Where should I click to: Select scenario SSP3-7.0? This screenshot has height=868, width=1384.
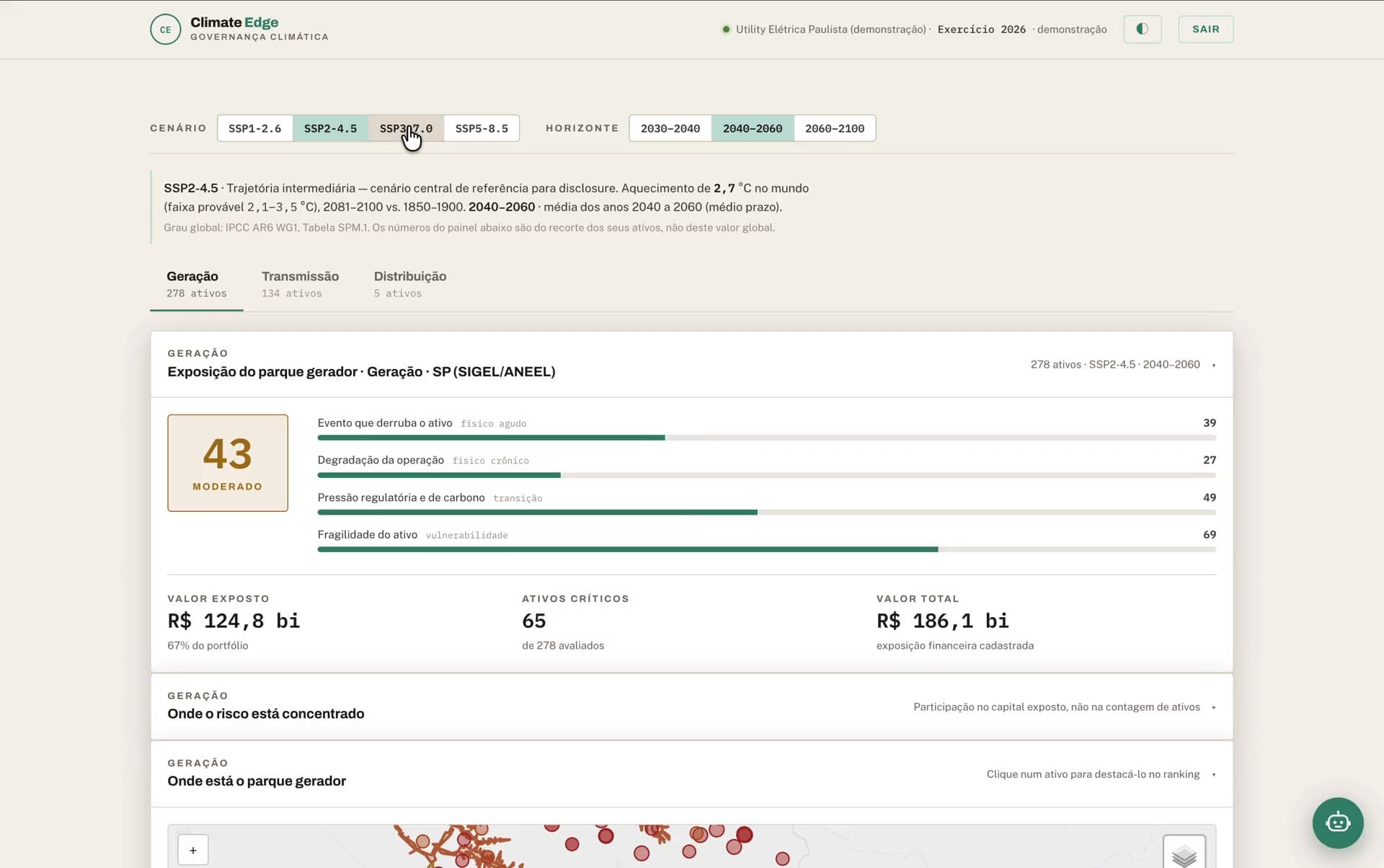406,128
